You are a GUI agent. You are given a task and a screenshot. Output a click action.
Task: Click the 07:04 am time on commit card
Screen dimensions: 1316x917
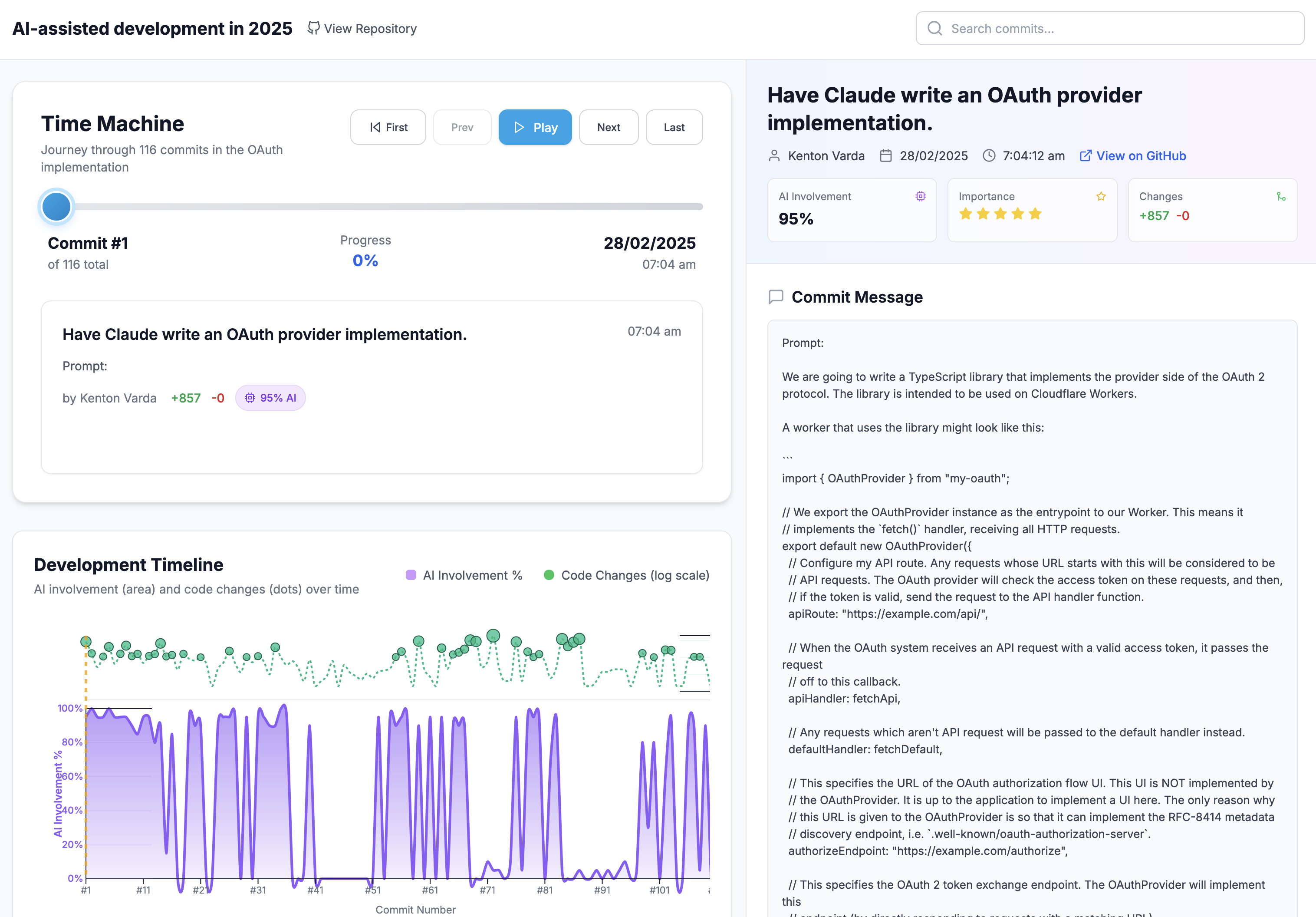(x=654, y=331)
